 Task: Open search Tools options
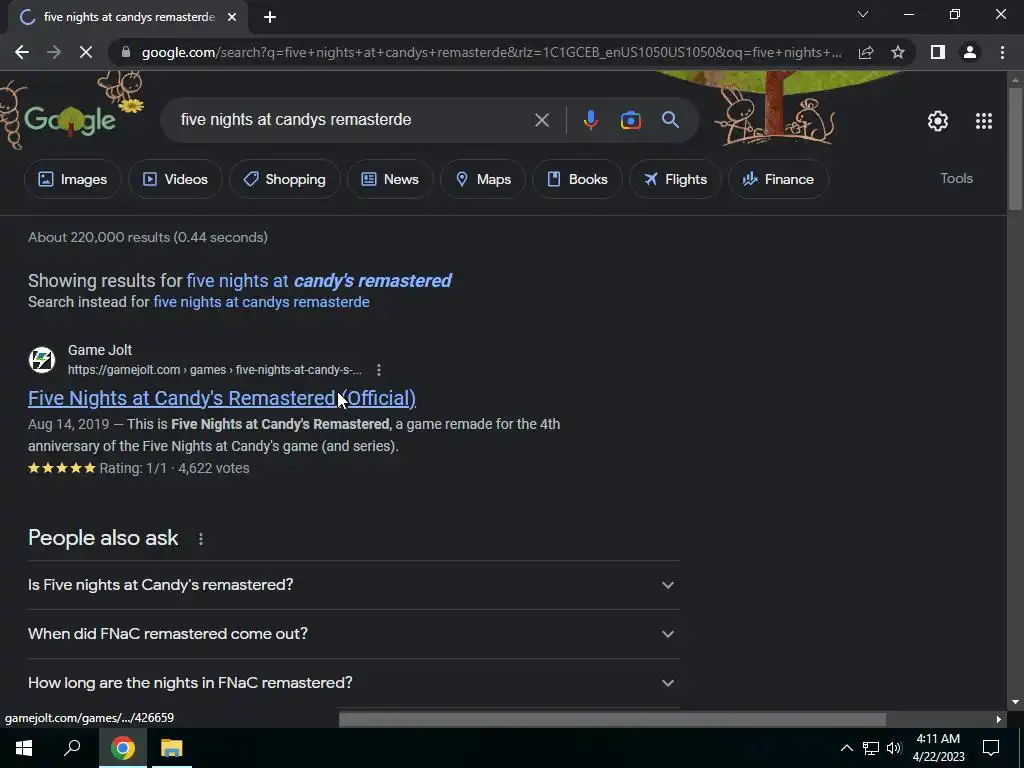coord(956,178)
